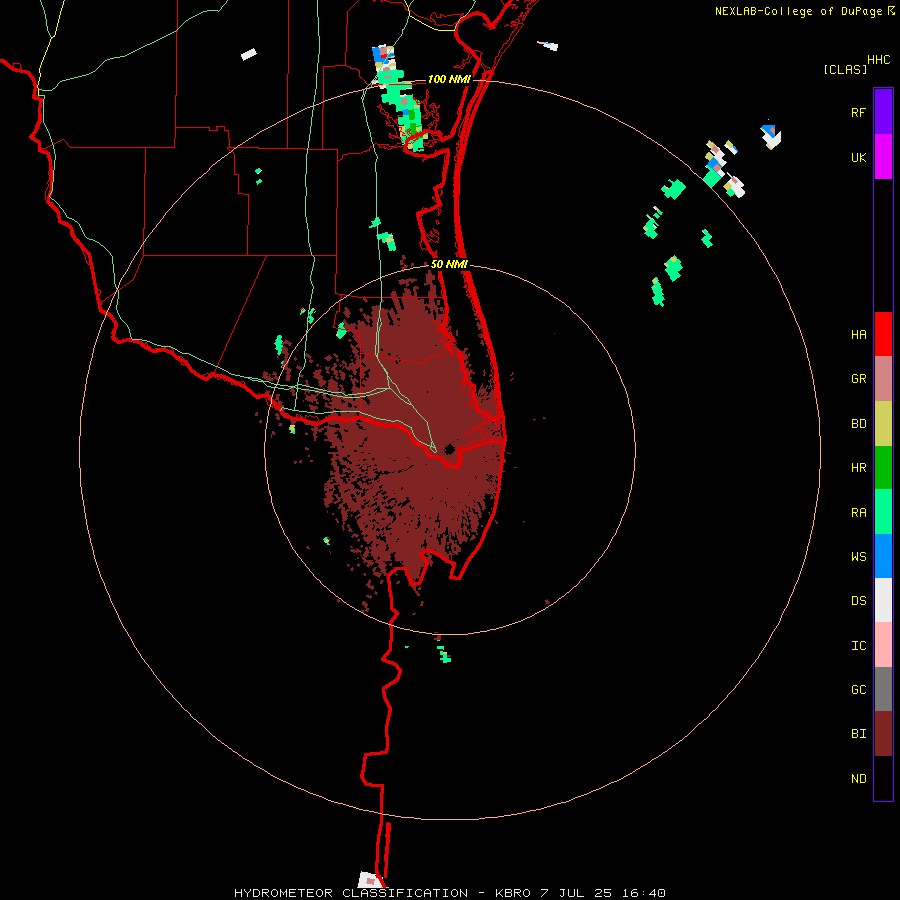Click the ND black legend swatch
Viewport: 900px width, 900px height.
[x=883, y=778]
